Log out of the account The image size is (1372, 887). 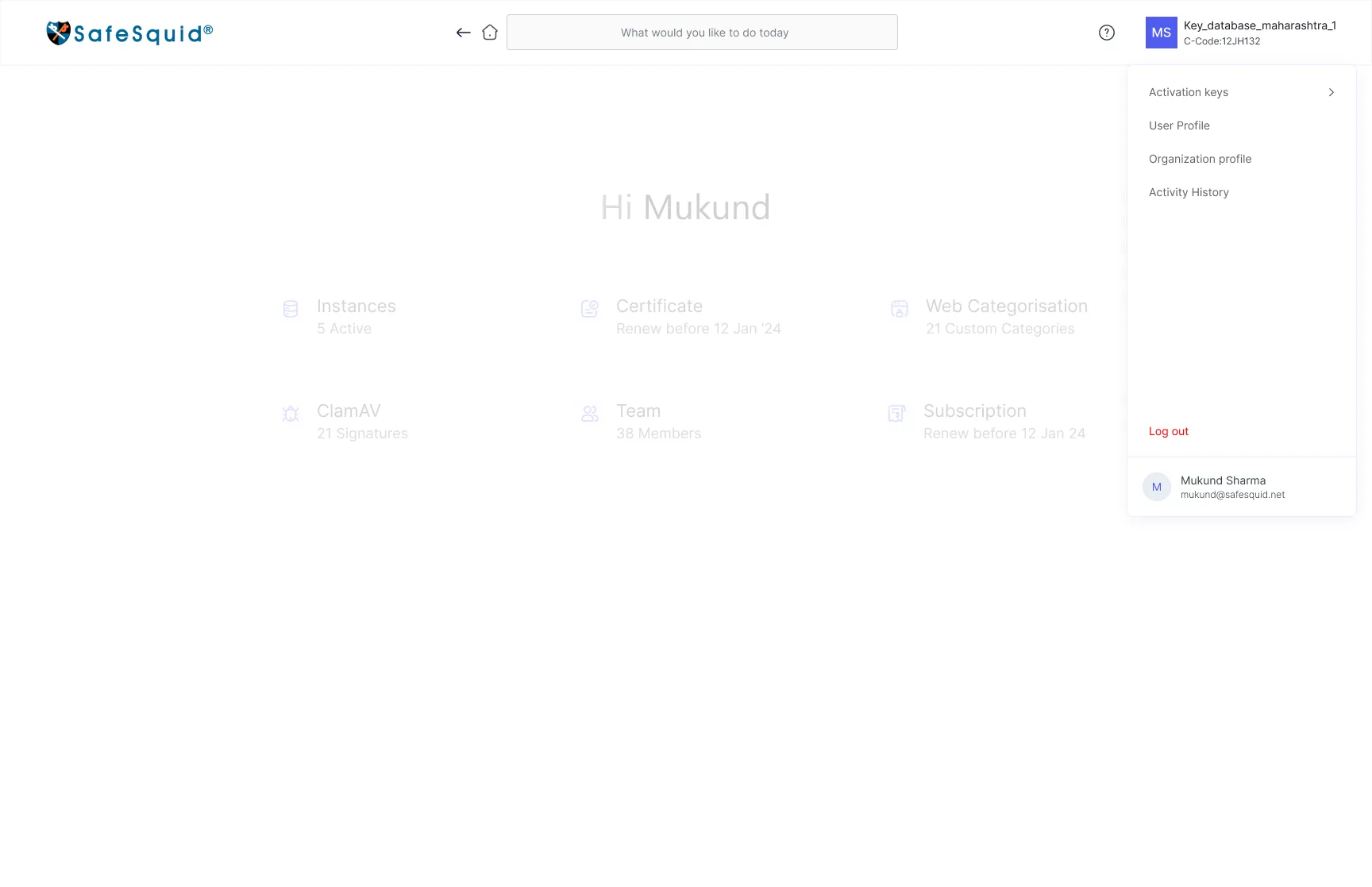point(1169,431)
